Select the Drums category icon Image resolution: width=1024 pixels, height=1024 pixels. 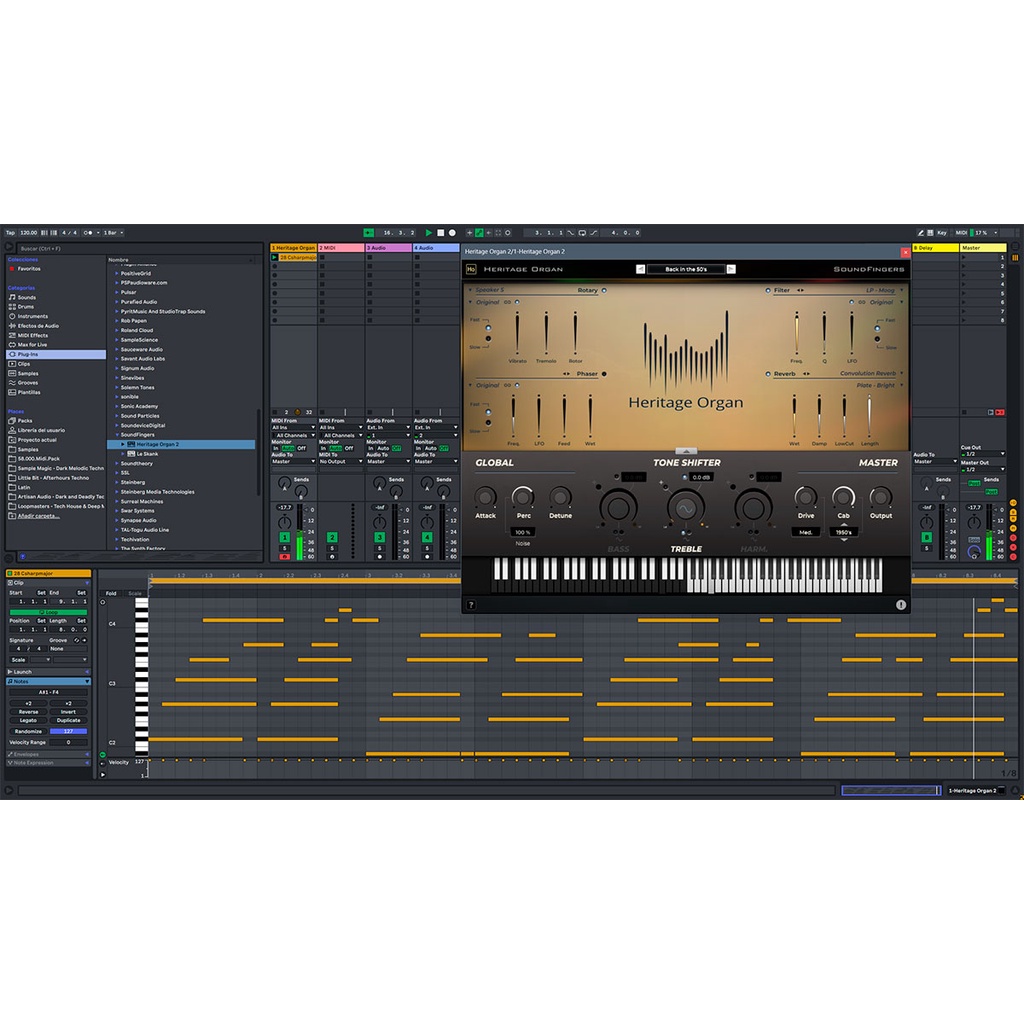[12, 306]
